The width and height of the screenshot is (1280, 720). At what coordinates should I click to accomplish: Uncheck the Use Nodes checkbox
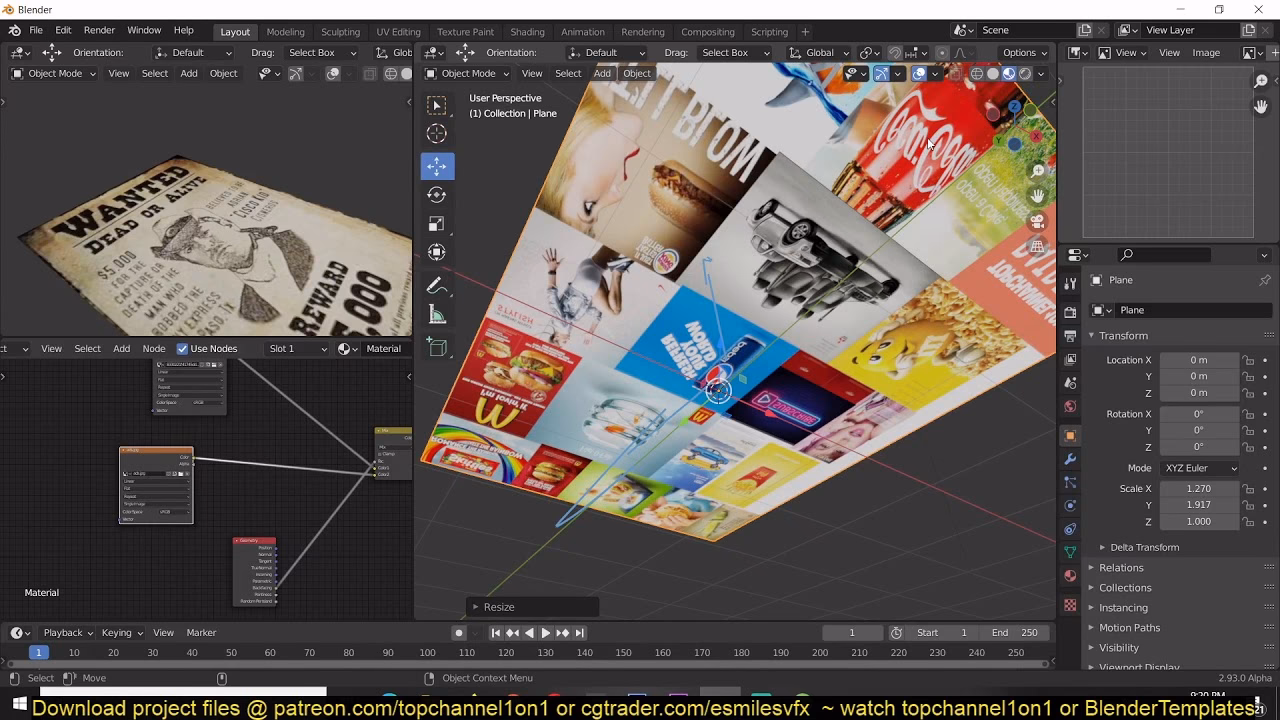(182, 349)
